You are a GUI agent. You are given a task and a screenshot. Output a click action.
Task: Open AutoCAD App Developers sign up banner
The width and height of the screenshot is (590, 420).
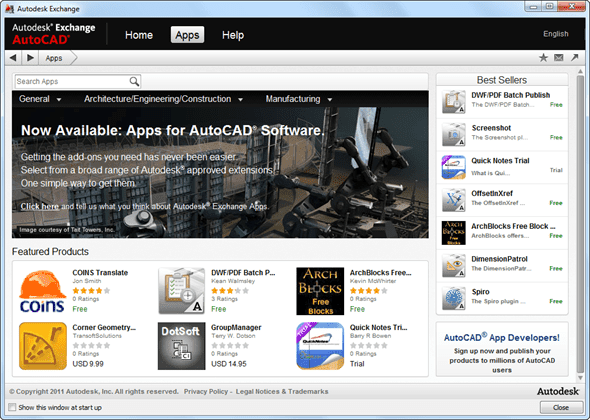502,348
